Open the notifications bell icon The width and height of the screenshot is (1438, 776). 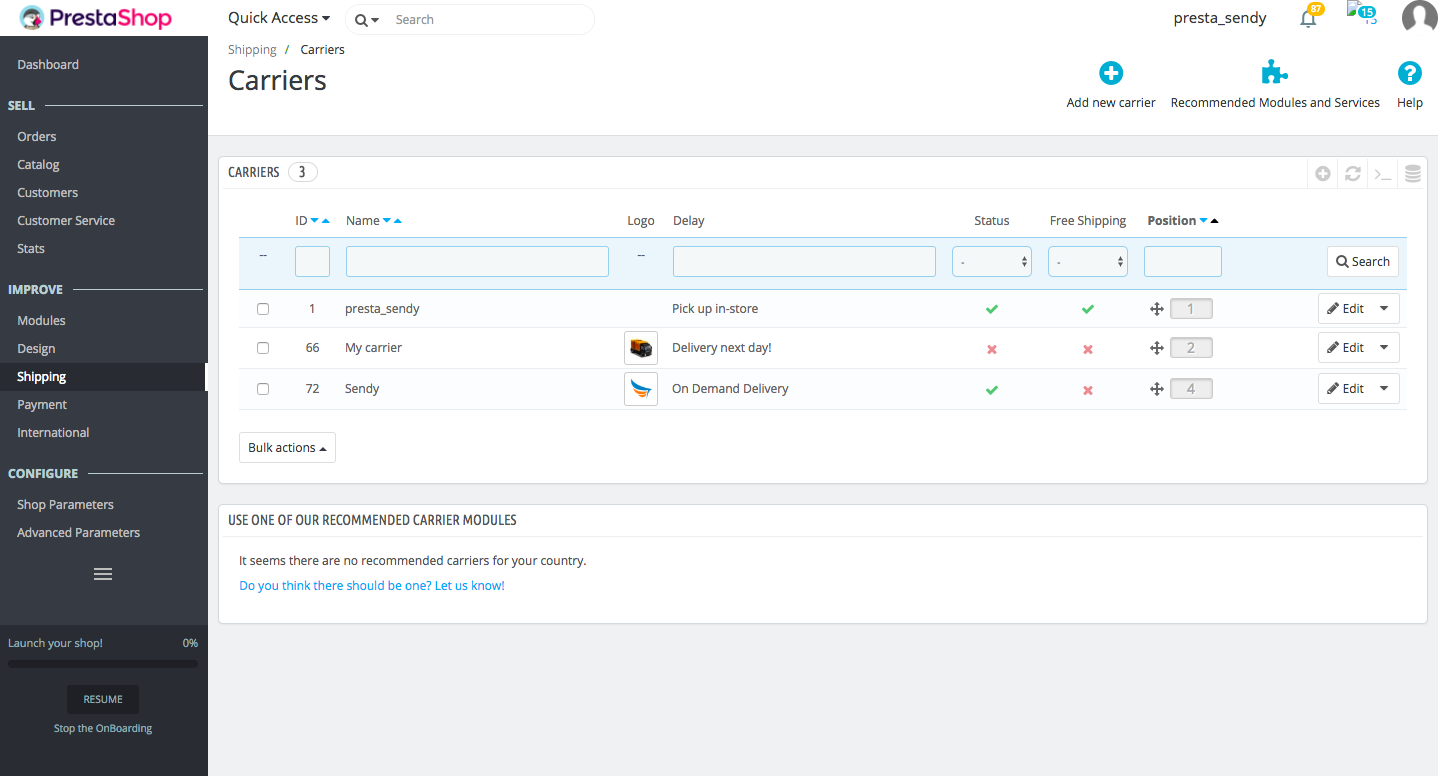click(x=1308, y=18)
